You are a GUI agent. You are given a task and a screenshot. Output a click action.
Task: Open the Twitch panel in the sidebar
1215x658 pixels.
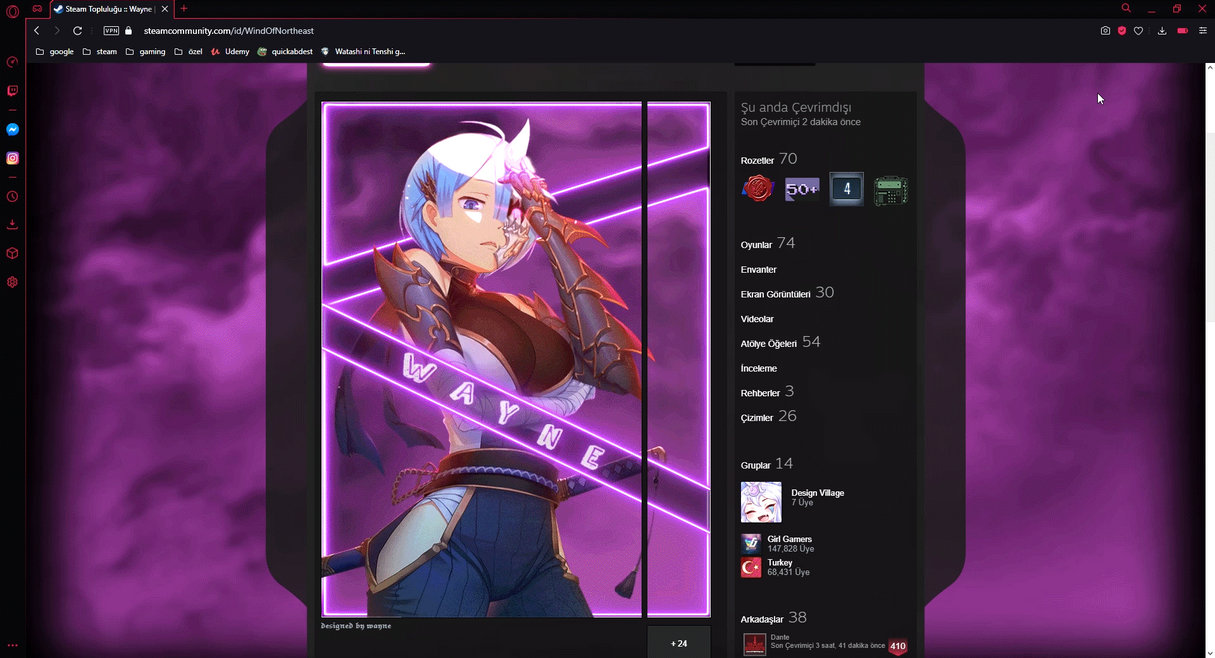pos(12,90)
